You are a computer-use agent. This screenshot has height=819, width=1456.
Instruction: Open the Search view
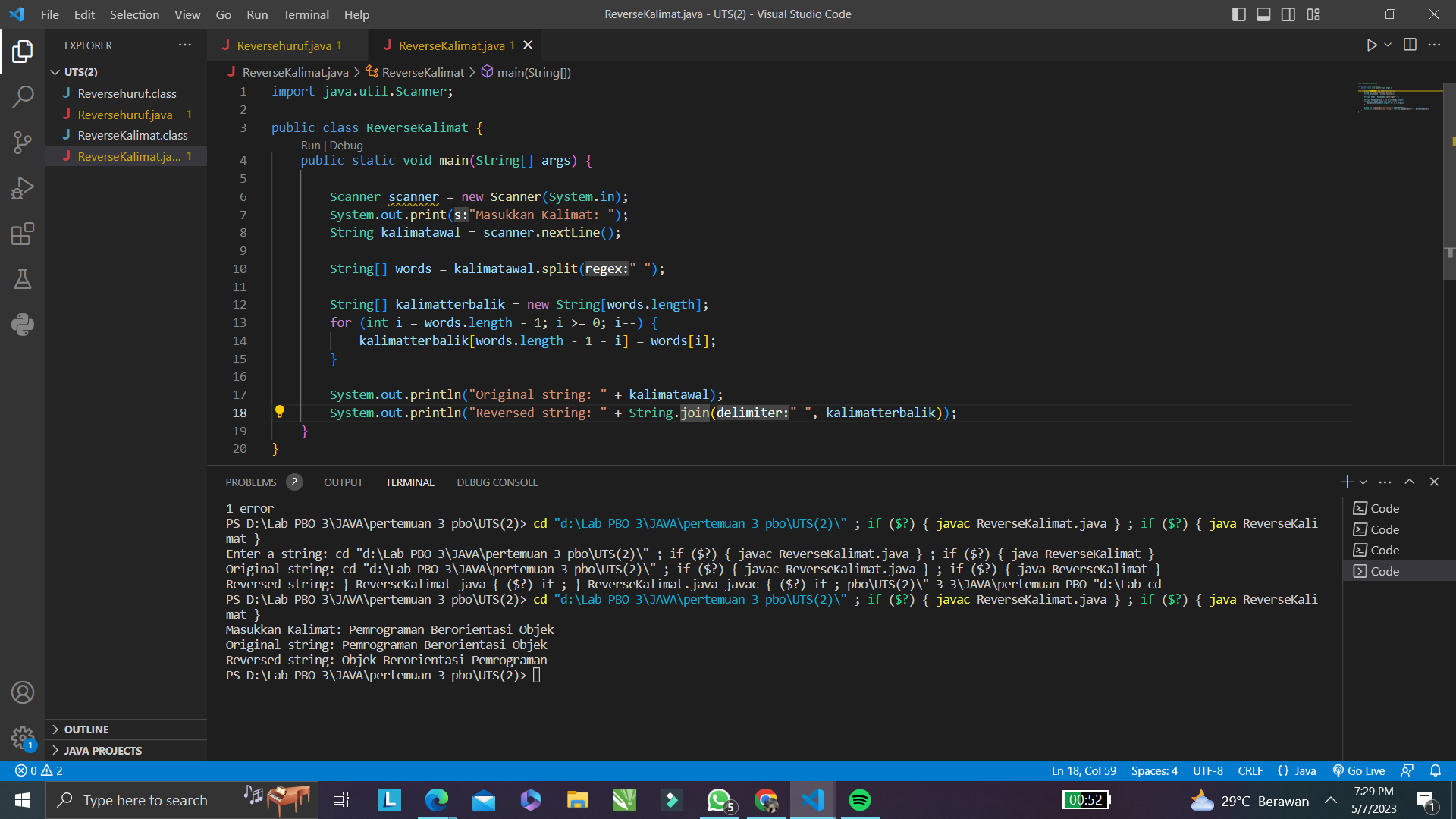(24, 97)
